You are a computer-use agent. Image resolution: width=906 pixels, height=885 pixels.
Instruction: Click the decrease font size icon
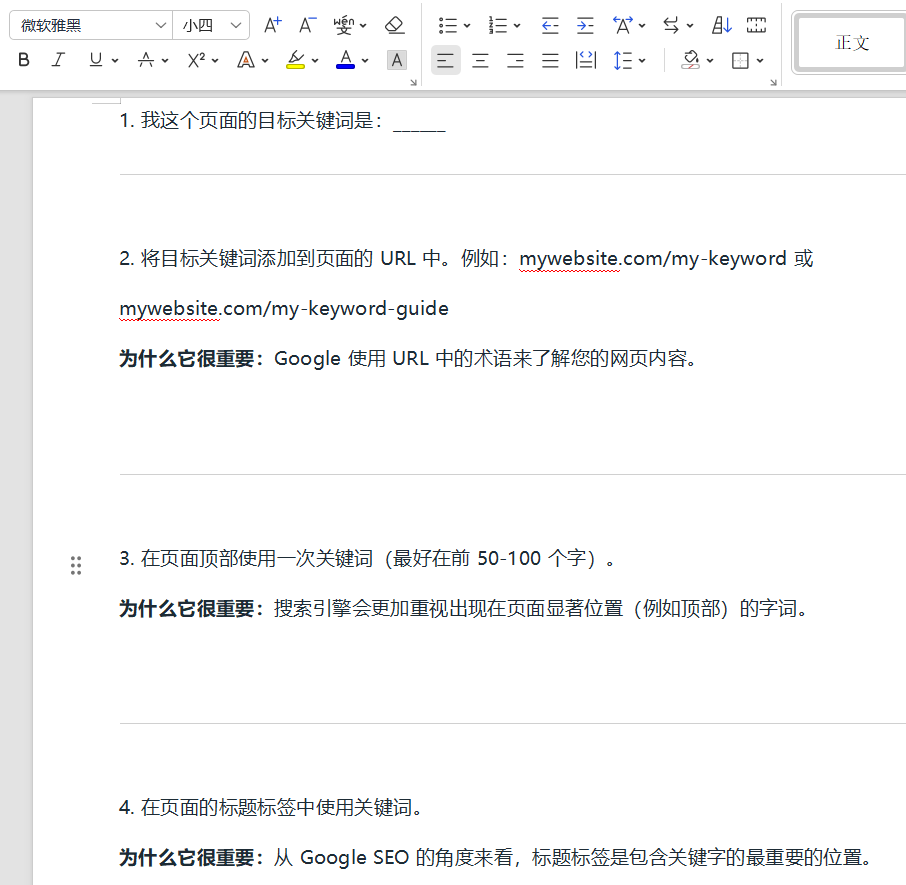coord(307,25)
